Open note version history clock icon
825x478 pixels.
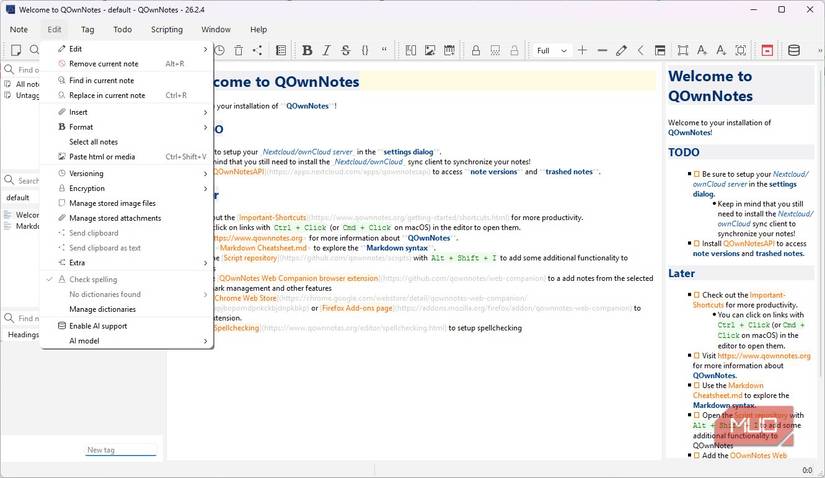coord(219,50)
